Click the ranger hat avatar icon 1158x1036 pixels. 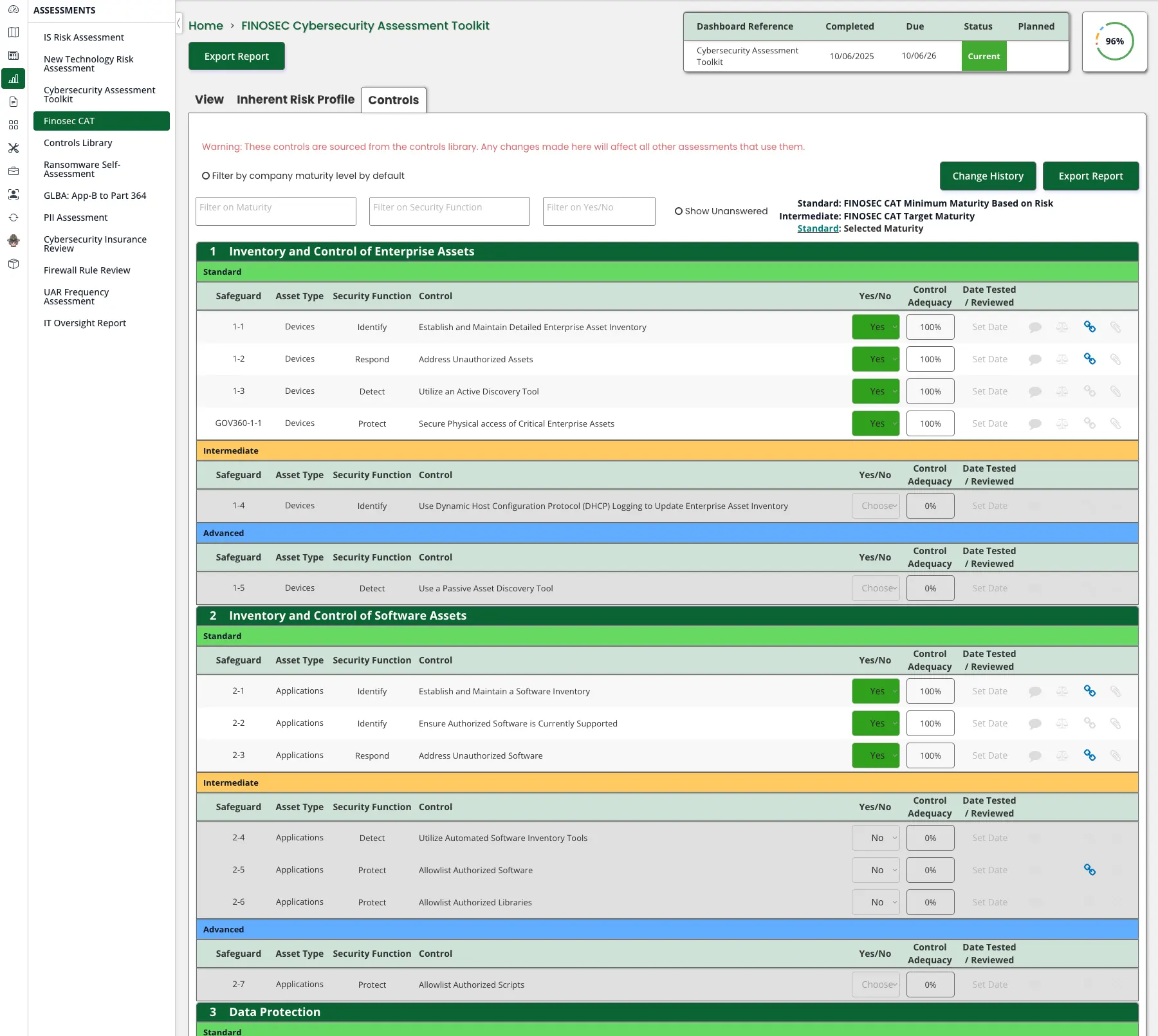(x=14, y=241)
